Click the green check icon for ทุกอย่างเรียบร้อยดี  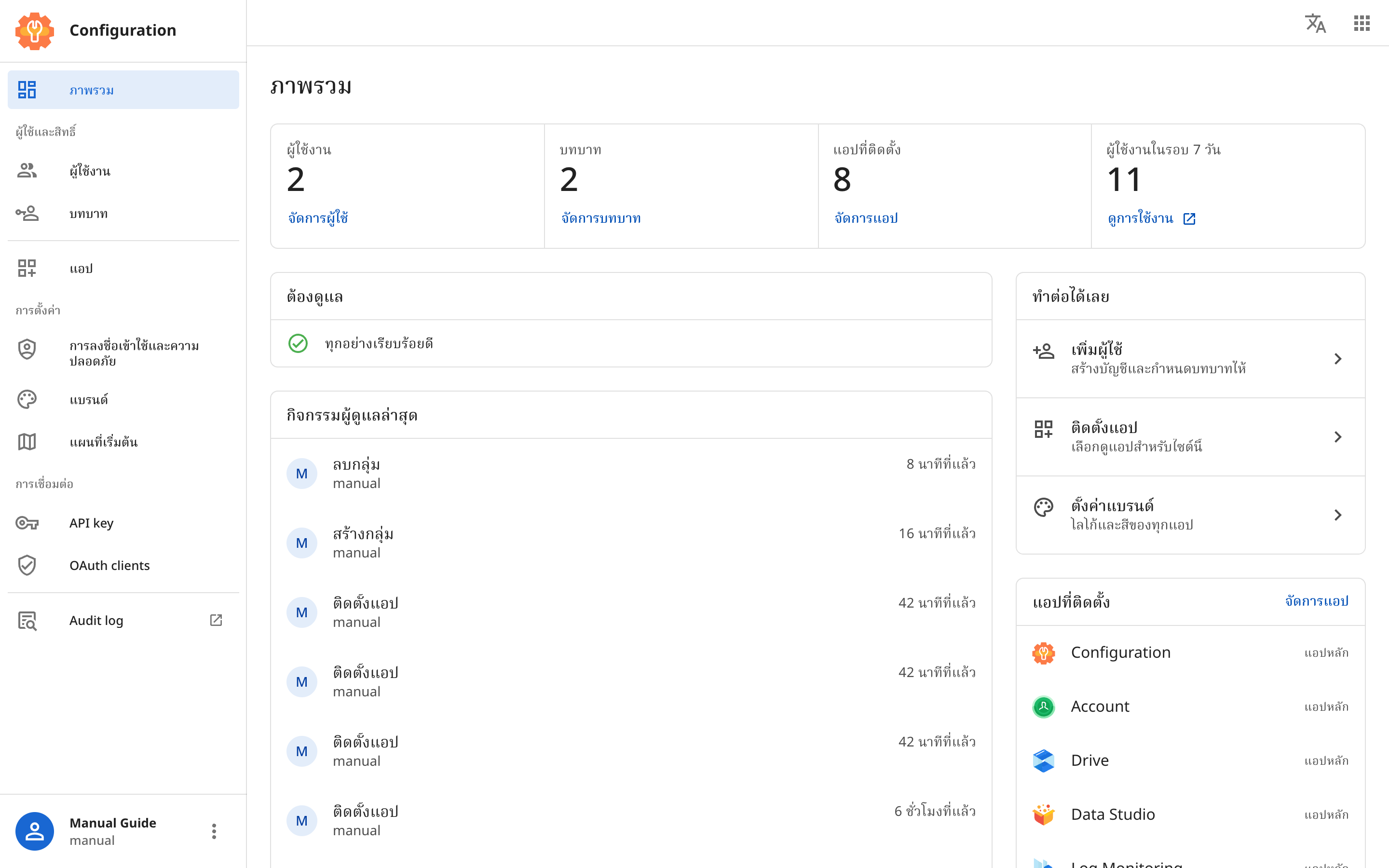point(298,343)
